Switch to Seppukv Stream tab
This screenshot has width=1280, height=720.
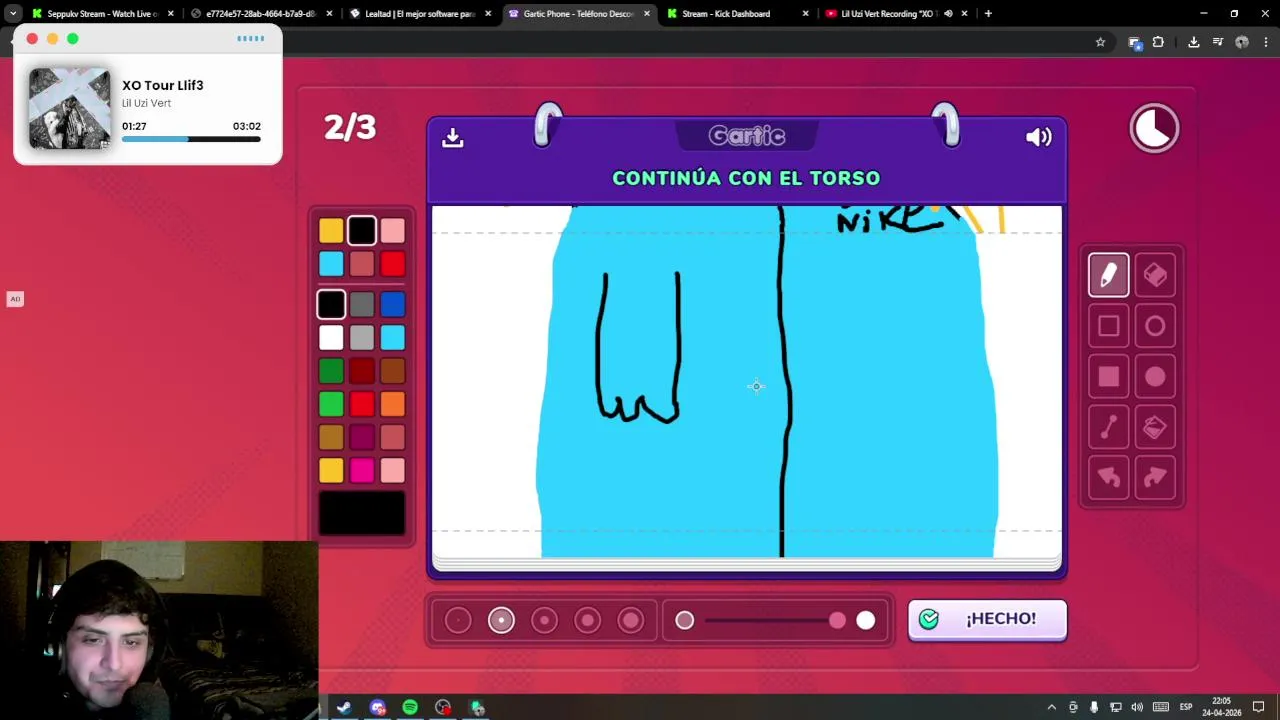[102, 14]
